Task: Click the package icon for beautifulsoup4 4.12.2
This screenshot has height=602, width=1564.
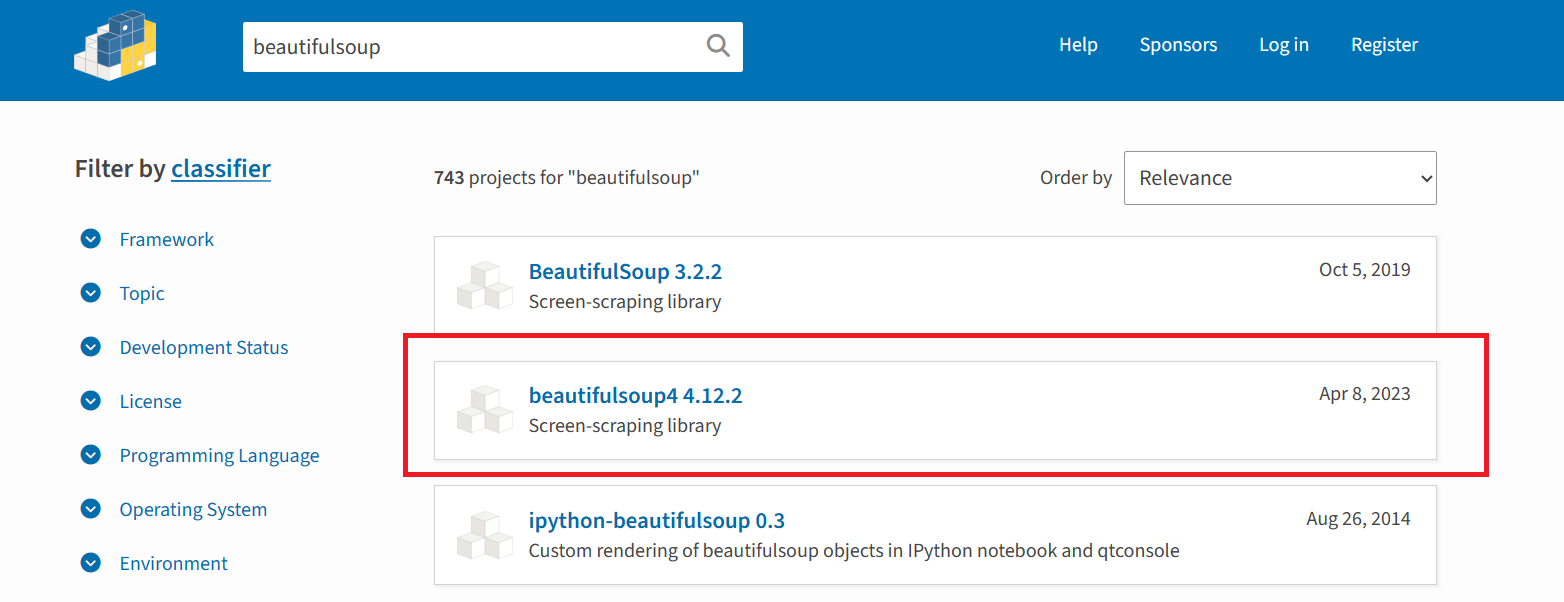Action: click(x=485, y=410)
